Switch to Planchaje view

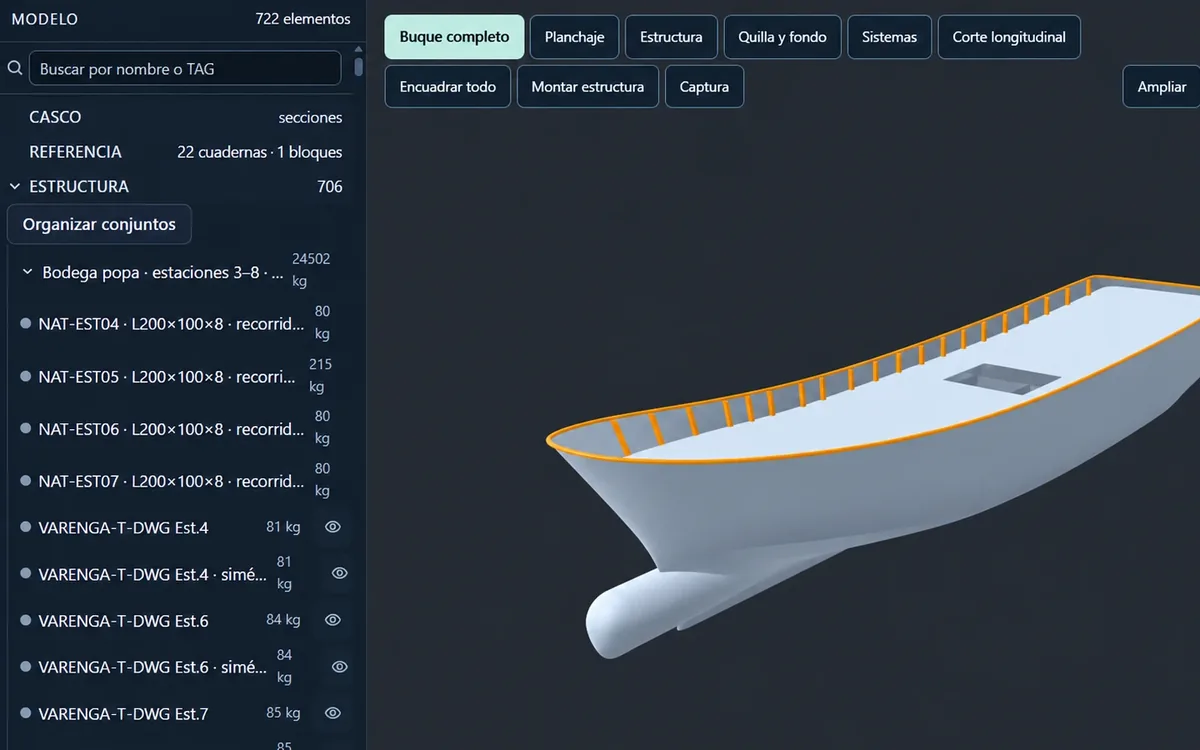coord(574,37)
